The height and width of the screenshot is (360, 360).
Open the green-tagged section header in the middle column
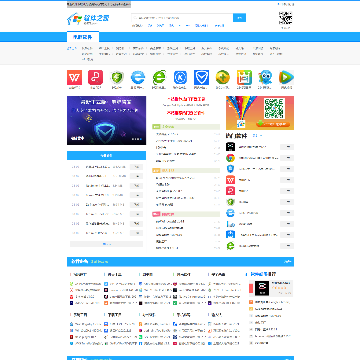(x=186, y=127)
